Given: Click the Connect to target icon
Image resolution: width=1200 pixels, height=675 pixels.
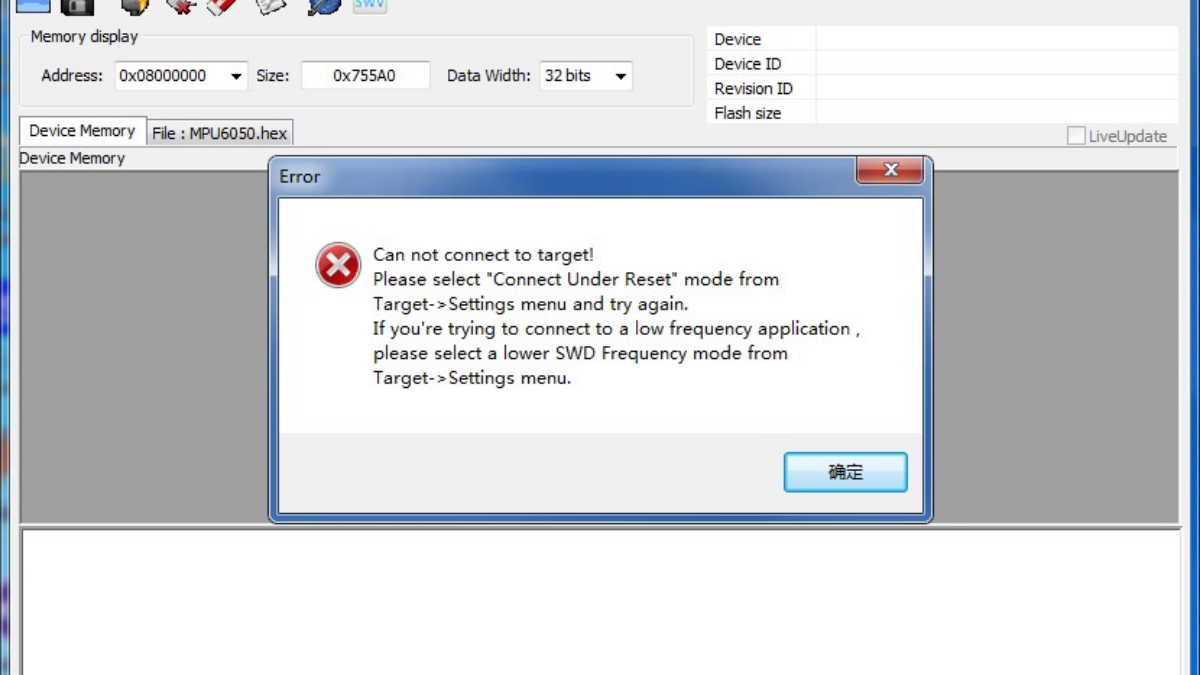Looking at the screenshot, I should tap(135, 6).
